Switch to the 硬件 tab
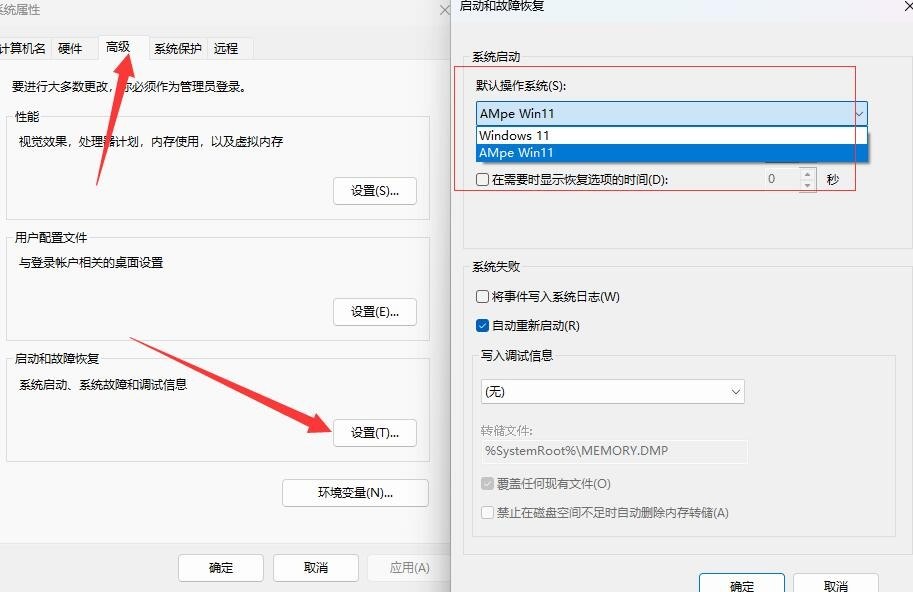The height and width of the screenshot is (592, 913). pyautogui.click(x=70, y=48)
